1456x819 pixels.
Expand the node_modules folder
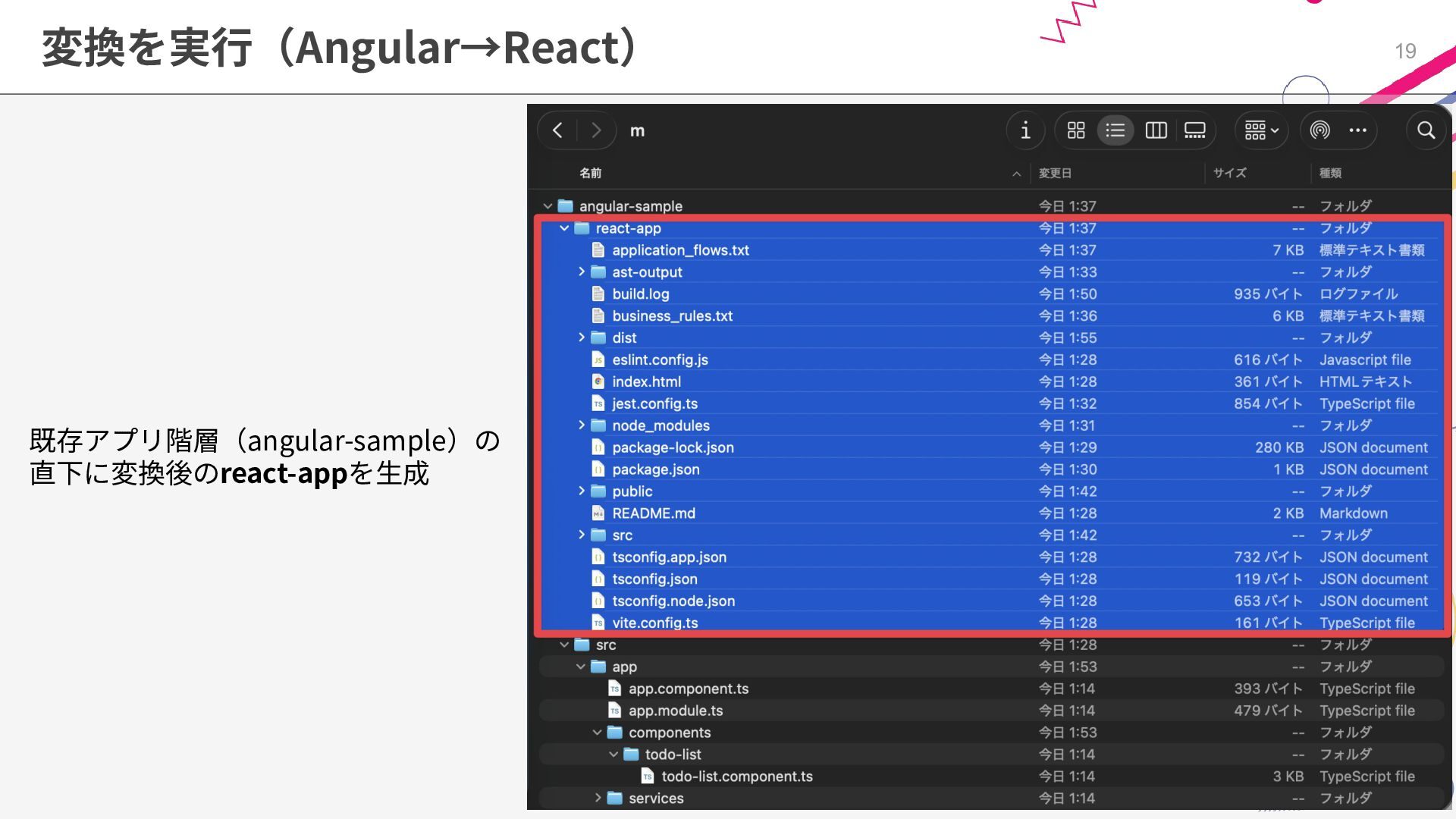tap(582, 425)
